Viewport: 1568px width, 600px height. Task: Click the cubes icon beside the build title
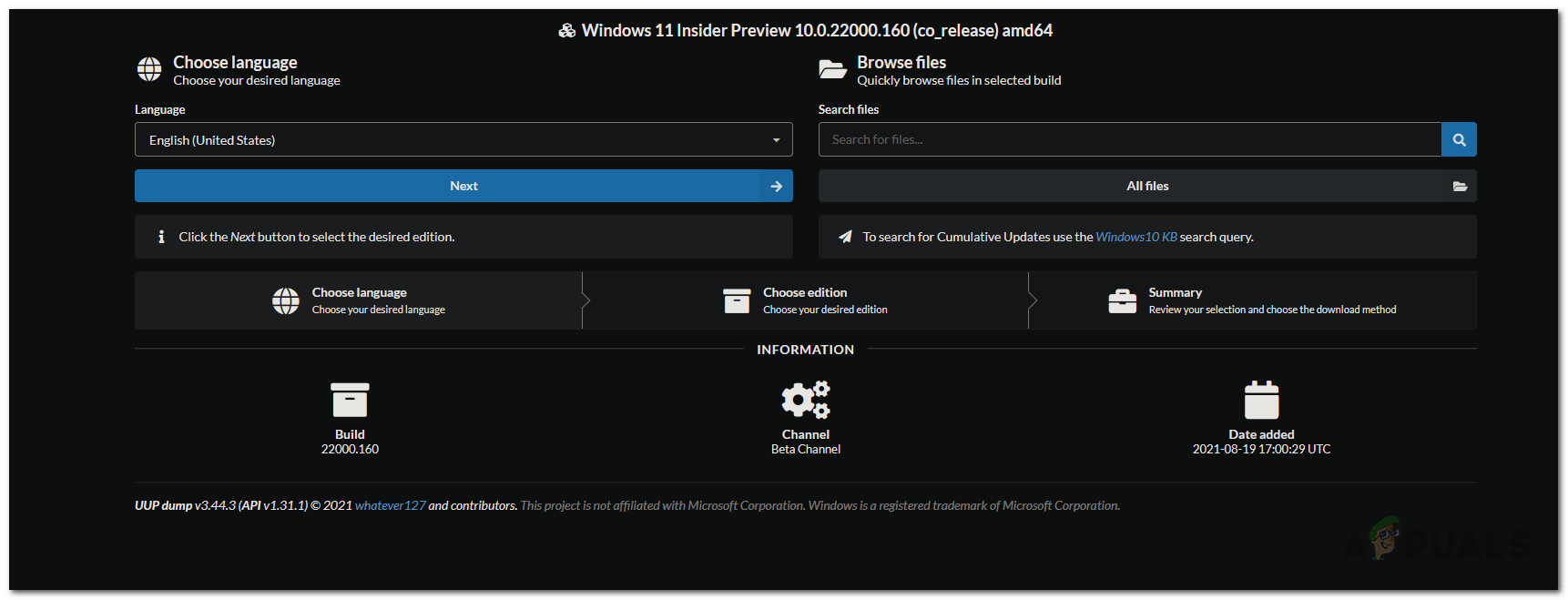[x=567, y=31]
